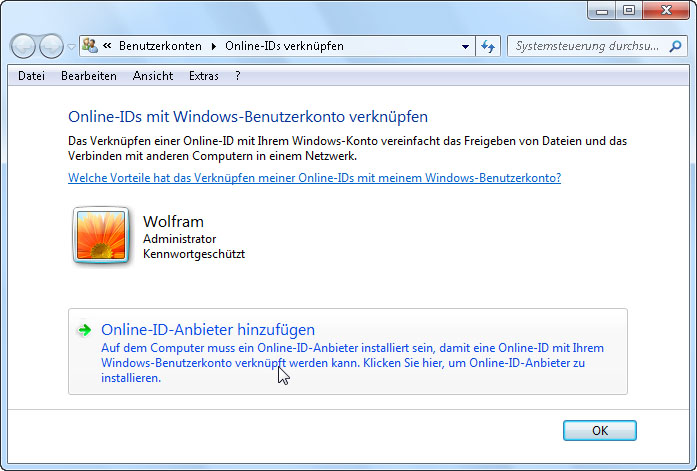
Task: Click the Forward navigation arrow button
Action: pyautogui.click(x=51, y=46)
